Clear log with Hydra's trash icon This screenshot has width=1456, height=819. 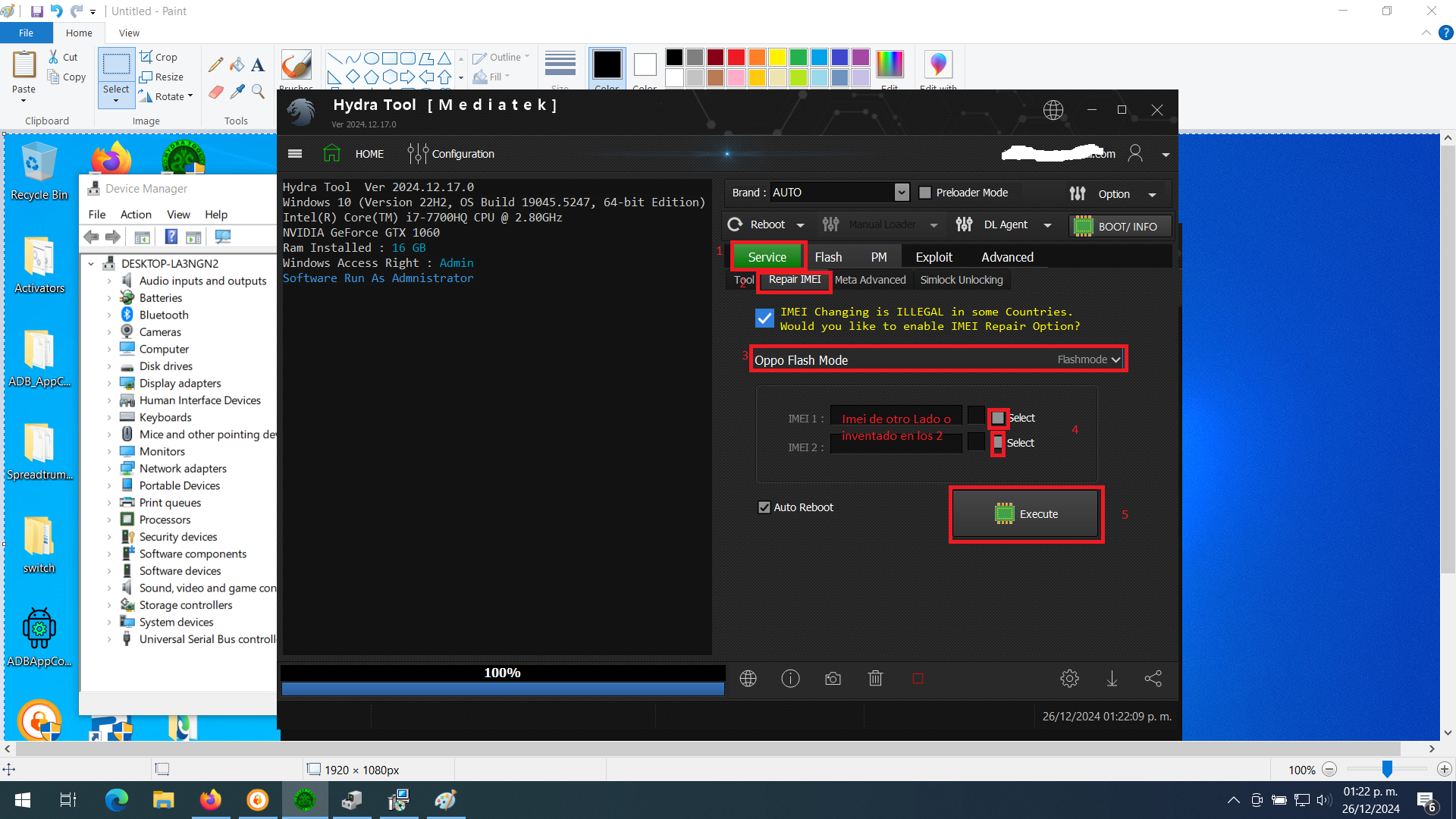[x=875, y=679]
